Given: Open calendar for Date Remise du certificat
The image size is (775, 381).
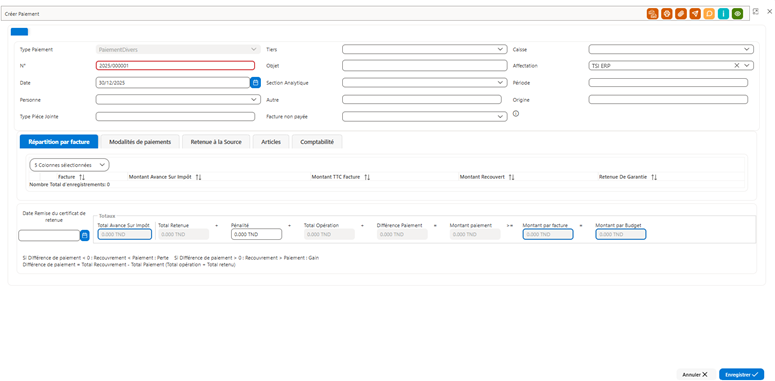Looking at the screenshot, I should 85,236.
